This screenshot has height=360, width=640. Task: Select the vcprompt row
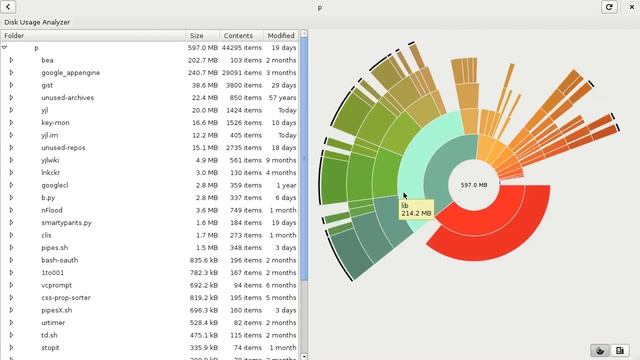pos(149,285)
